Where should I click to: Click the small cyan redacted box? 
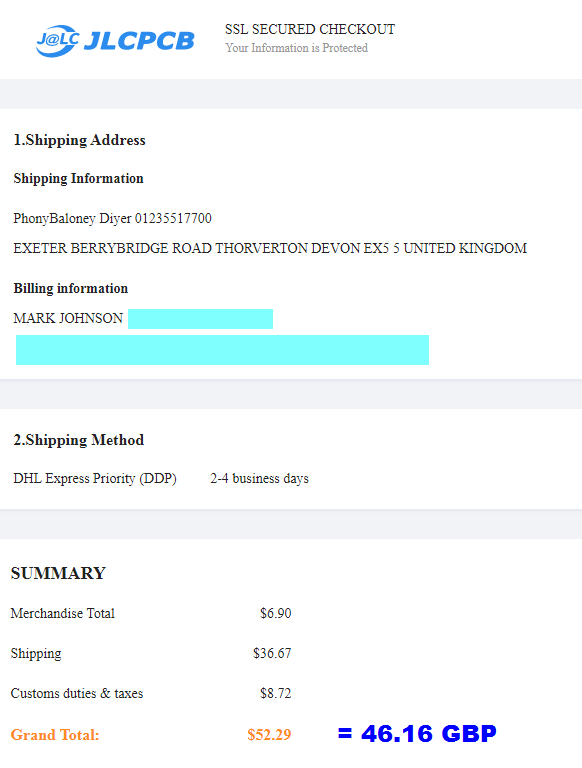(x=200, y=319)
